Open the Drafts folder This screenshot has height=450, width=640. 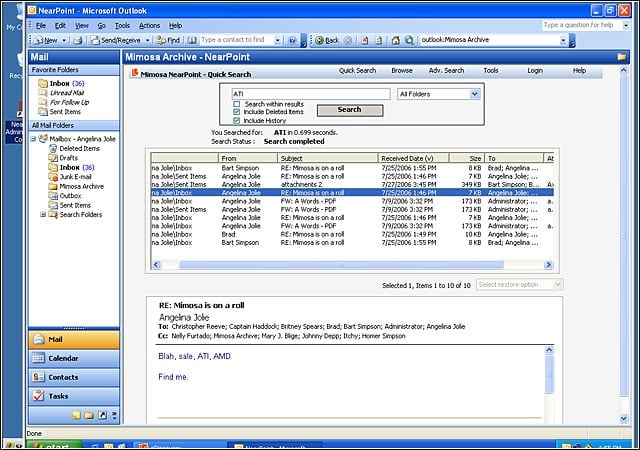(68, 158)
